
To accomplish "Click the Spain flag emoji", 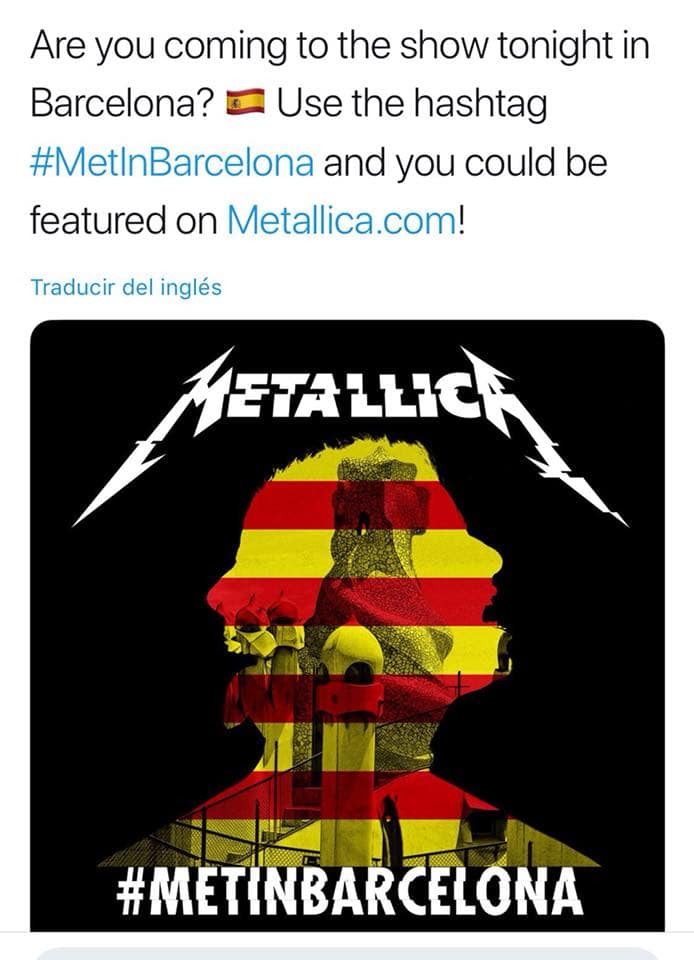I will [x=245, y=102].
